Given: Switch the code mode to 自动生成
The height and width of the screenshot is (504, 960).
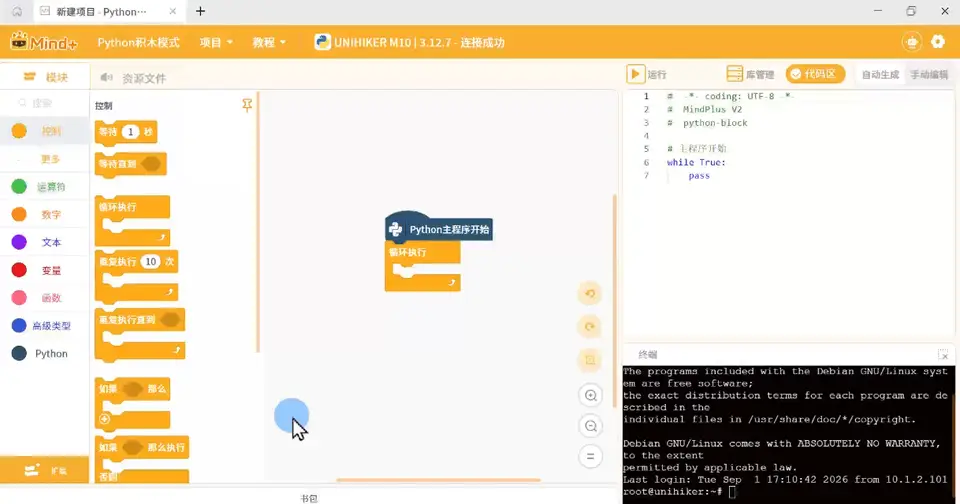Looking at the screenshot, I should click(880, 75).
